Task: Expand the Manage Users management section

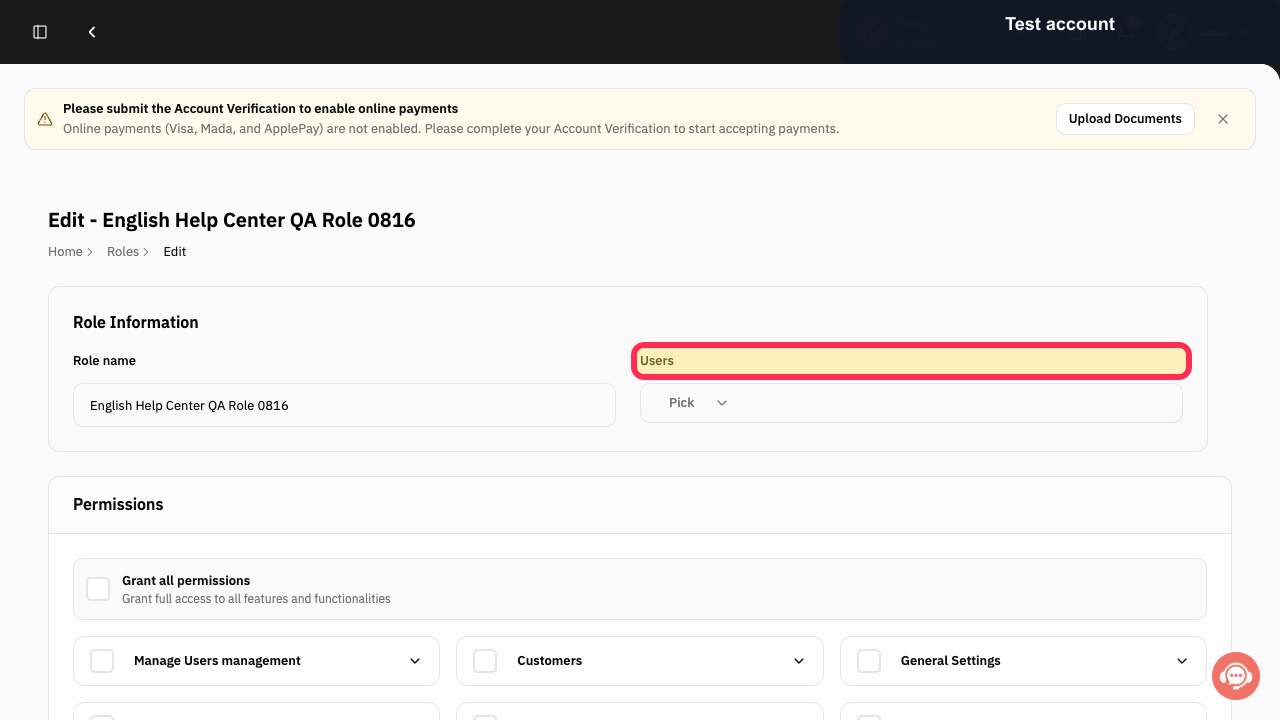Action: (x=415, y=661)
